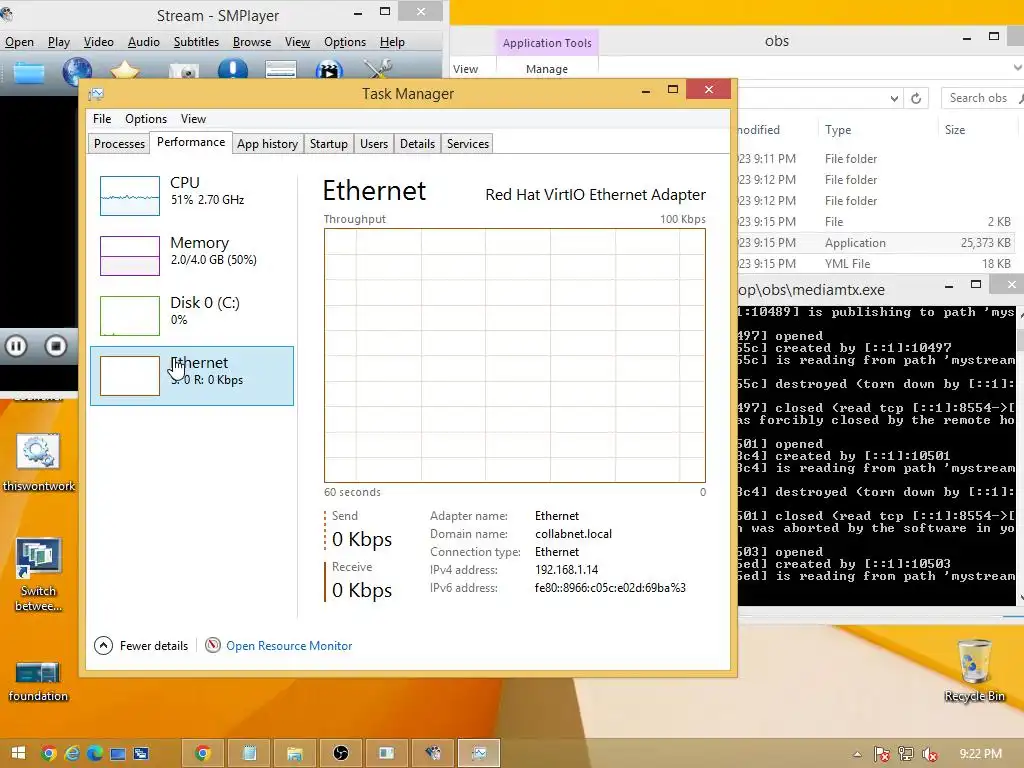The width and height of the screenshot is (1024, 768).
Task: Open the View tab in Explorer ribbon
Action: [x=465, y=69]
